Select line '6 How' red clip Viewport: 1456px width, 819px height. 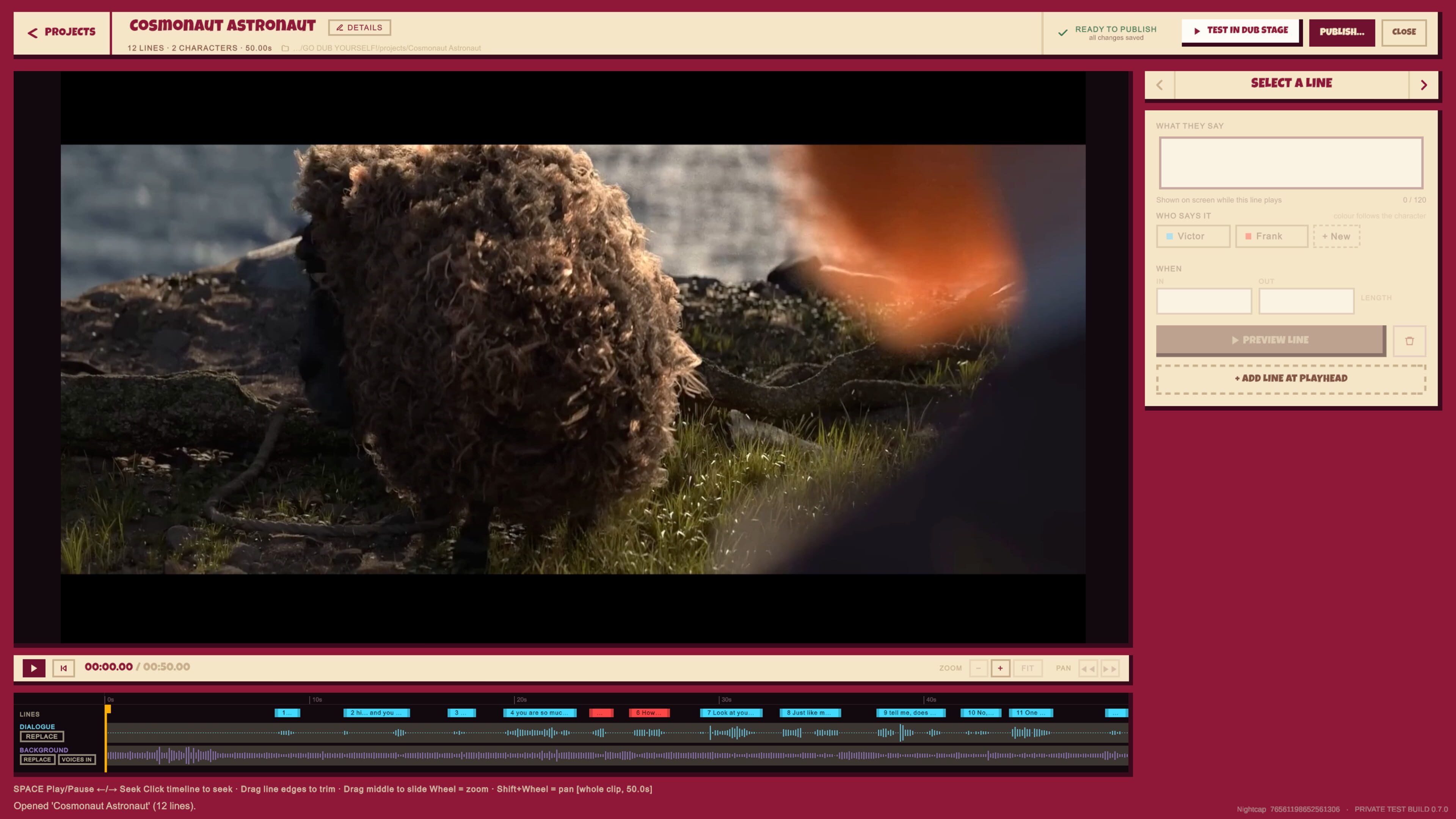click(x=649, y=713)
